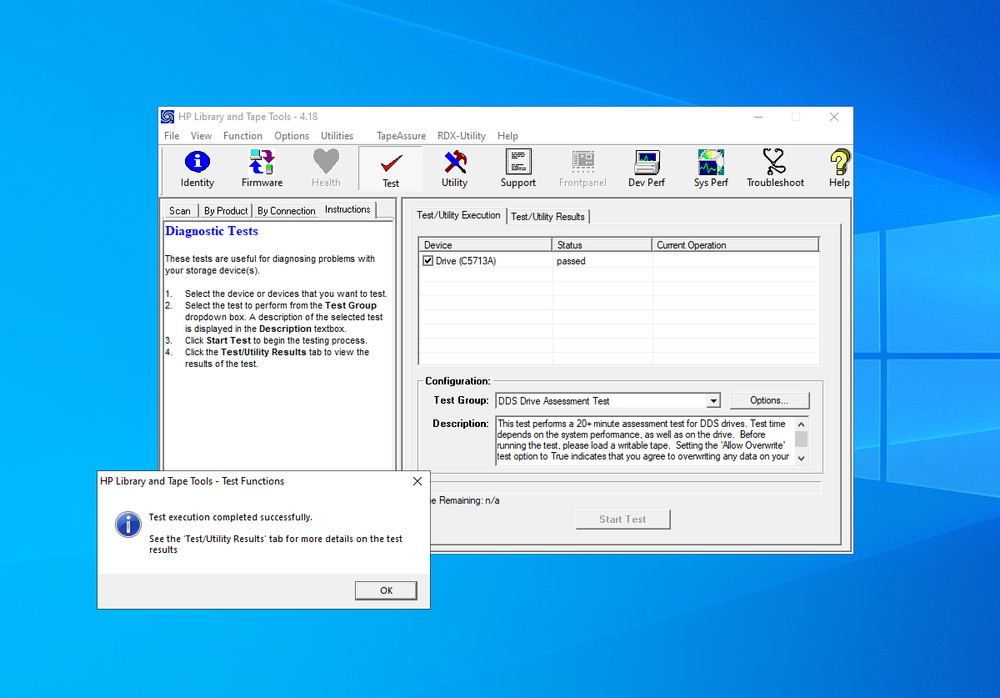Click 'Test execution completed successfully.' message

click(231, 517)
